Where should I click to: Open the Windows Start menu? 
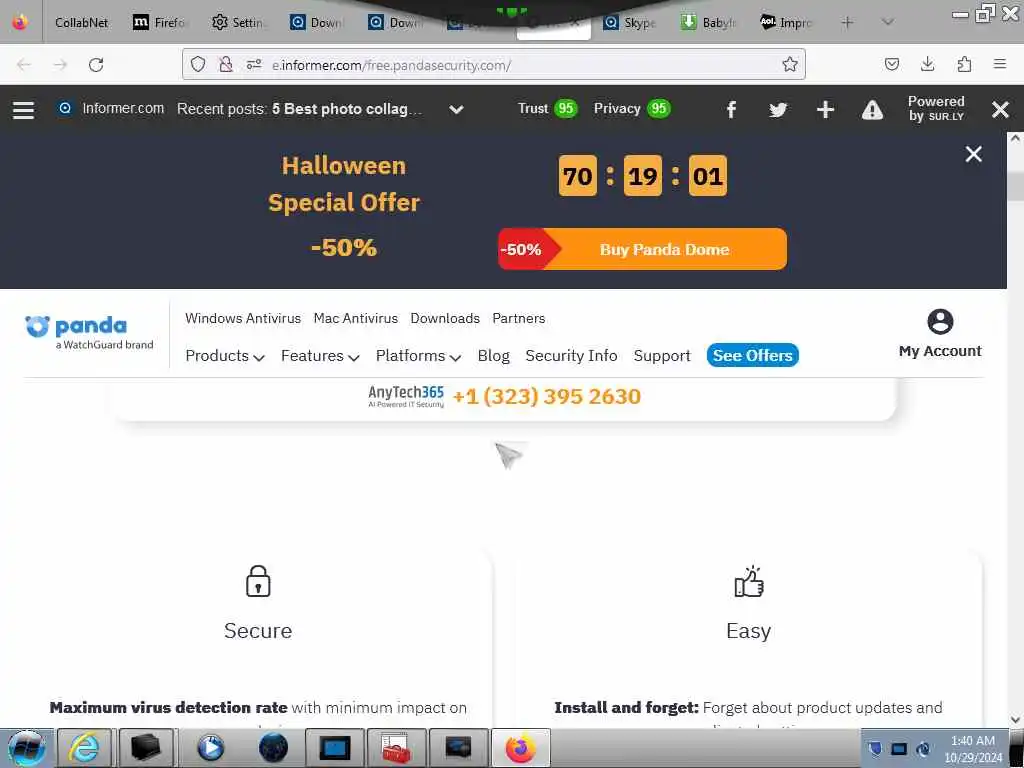click(25, 748)
